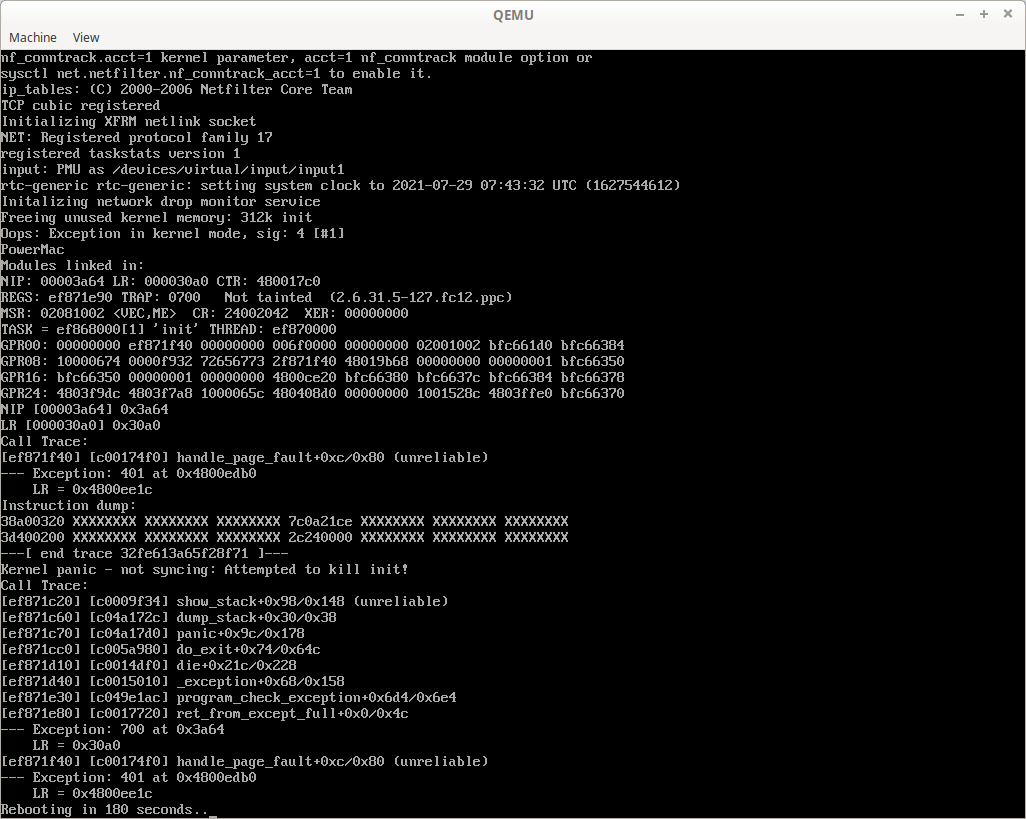Screen dimensions: 1026x819
Task: Click 'NET: Registered protocol family 17' line
Action: [x=136, y=137]
